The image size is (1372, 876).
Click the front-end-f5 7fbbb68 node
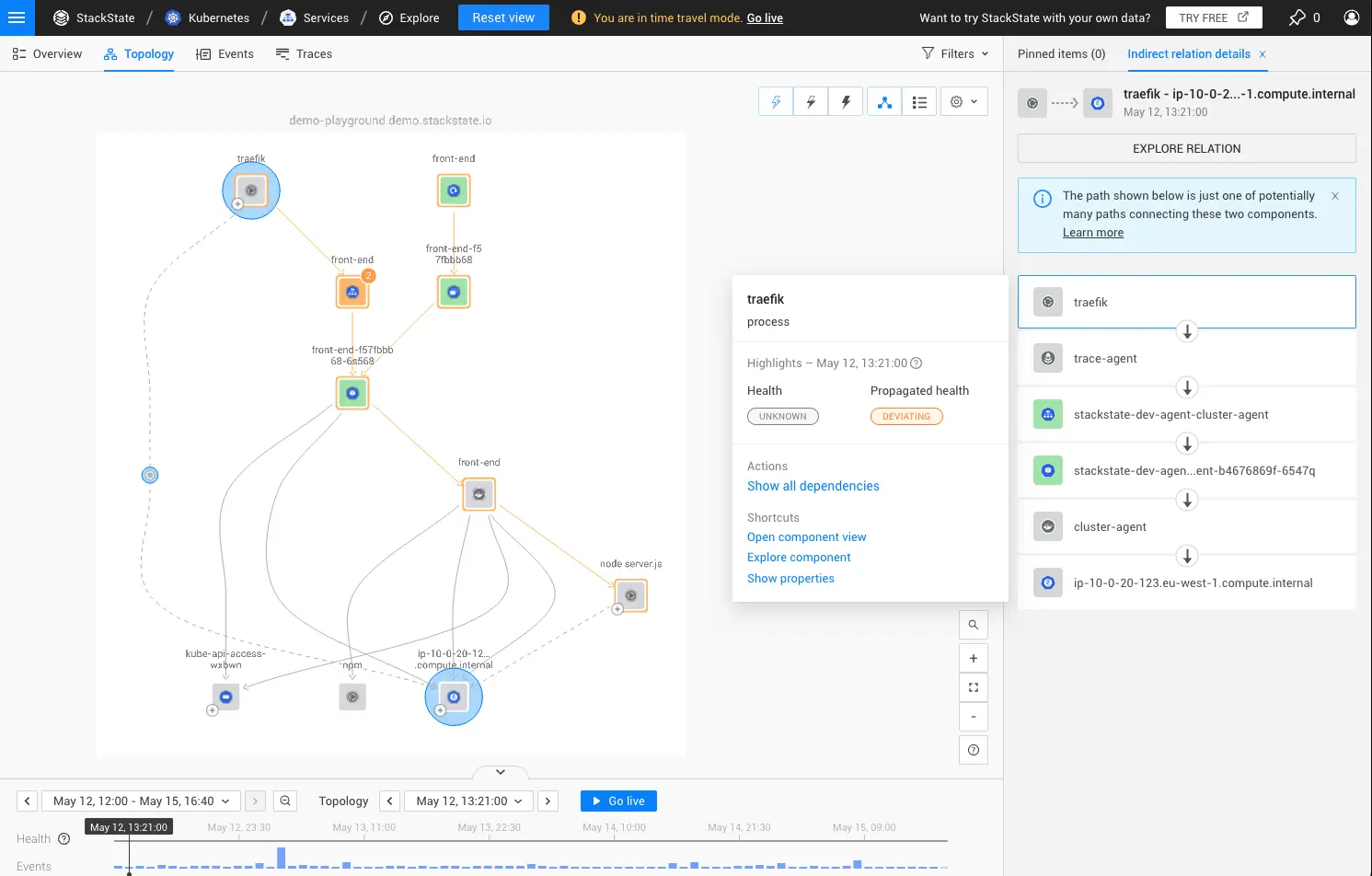(x=454, y=292)
